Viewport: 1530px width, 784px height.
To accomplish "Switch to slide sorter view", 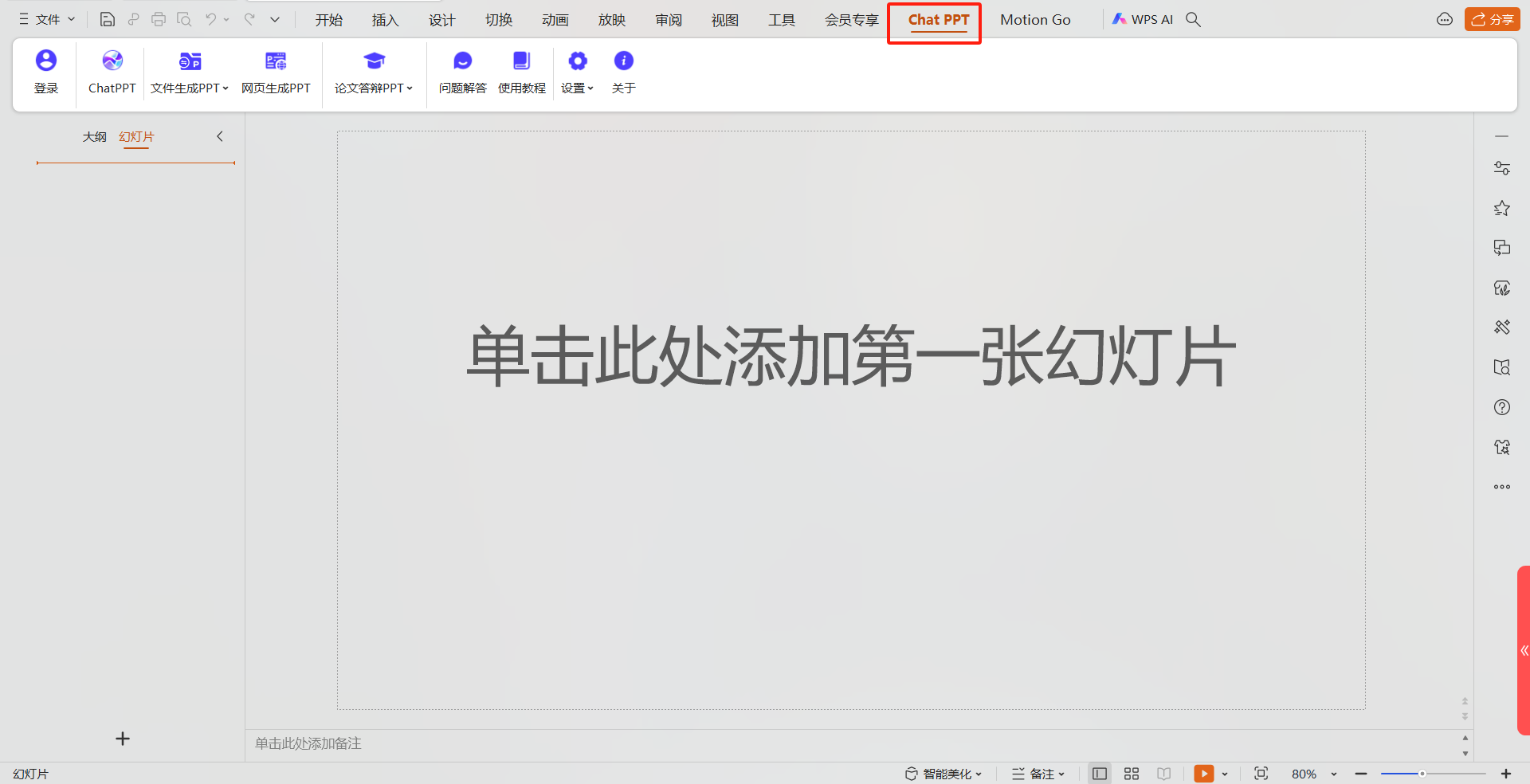I will tap(1132, 774).
